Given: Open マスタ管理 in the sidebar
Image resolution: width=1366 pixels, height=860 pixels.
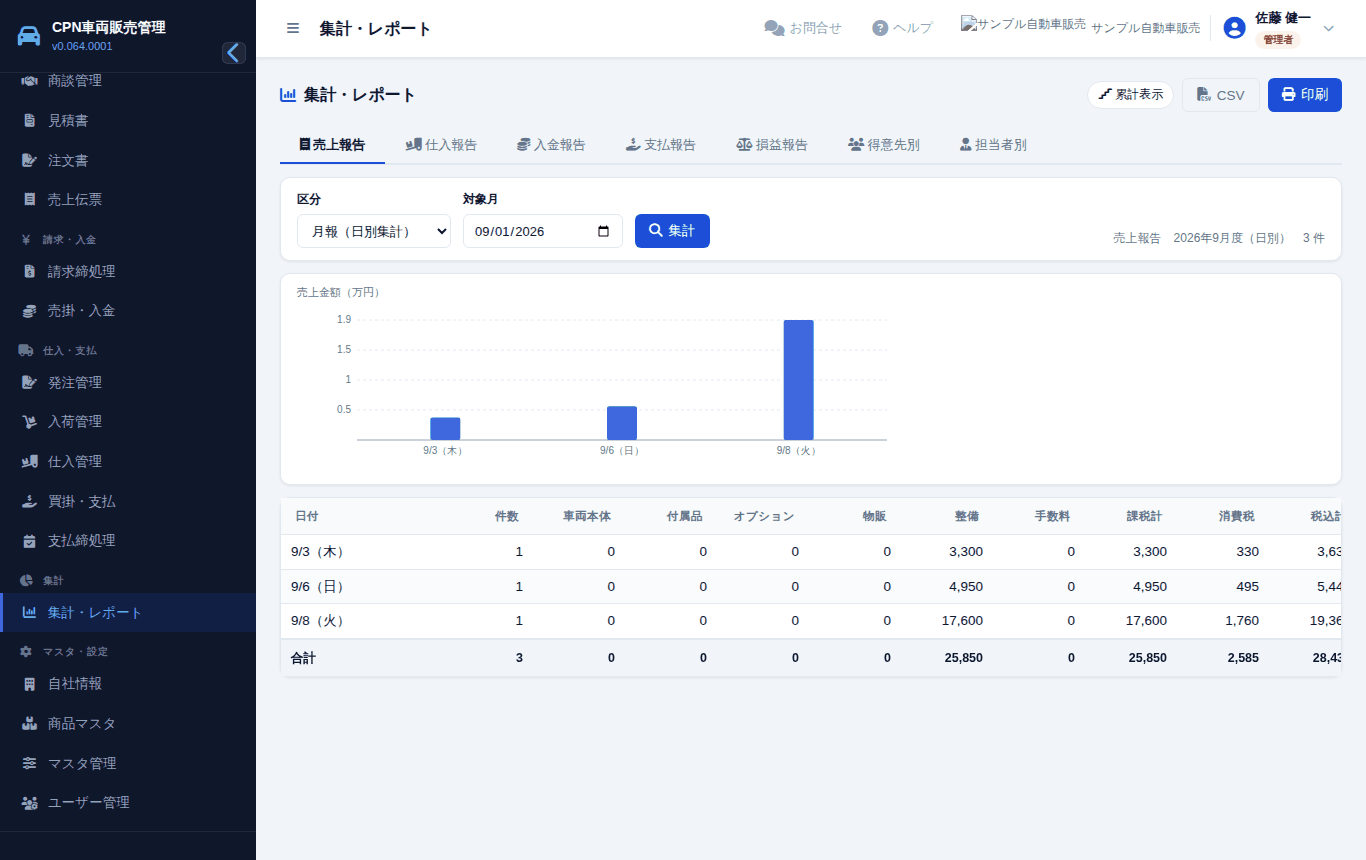Looking at the screenshot, I should [x=128, y=763].
